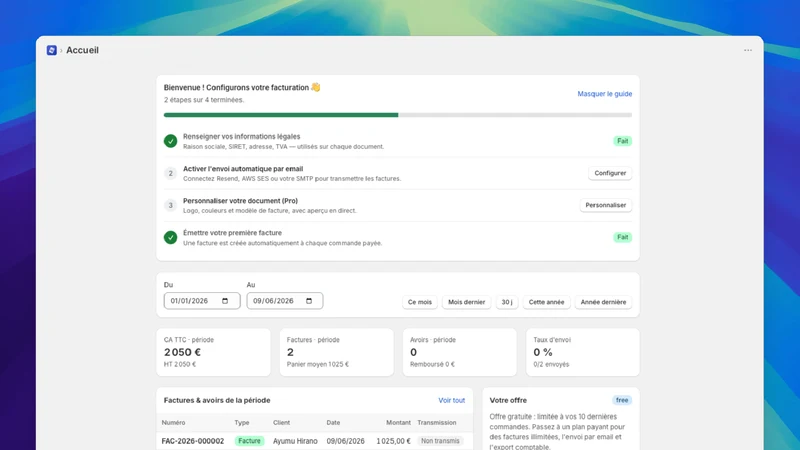Open the three-dots more menu
The image size is (800, 450).
pos(747,50)
